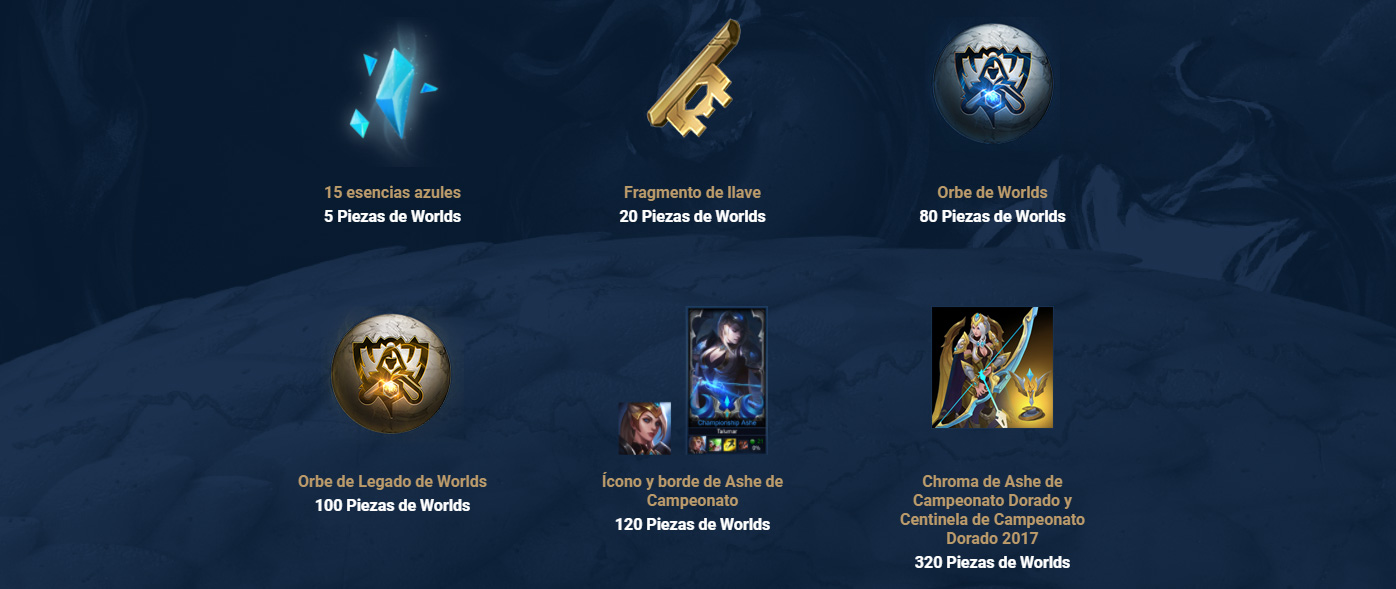Click the '15 esencias azules' label

coord(392,192)
